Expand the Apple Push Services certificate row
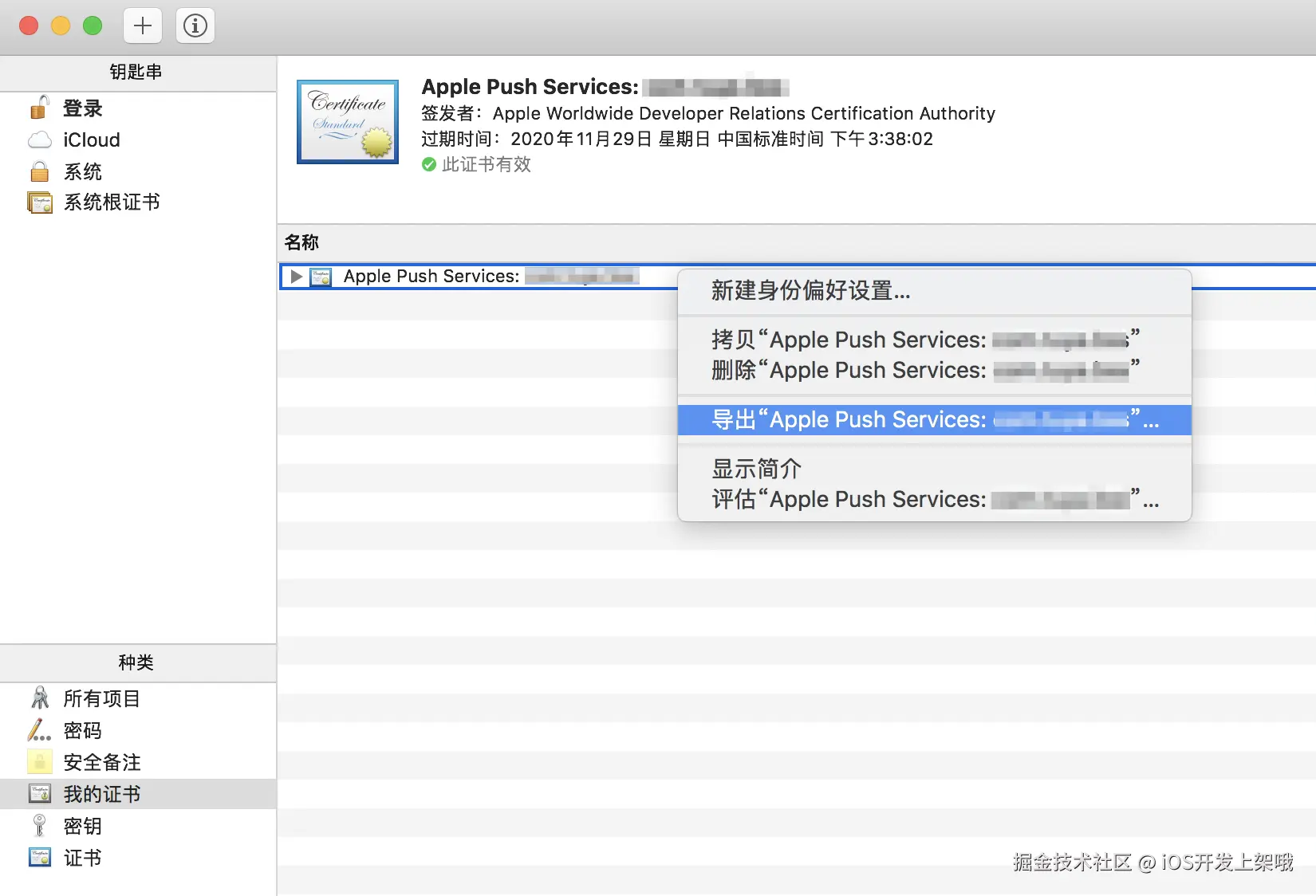This screenshot has width=1316, height=896. tap(297, 277)
